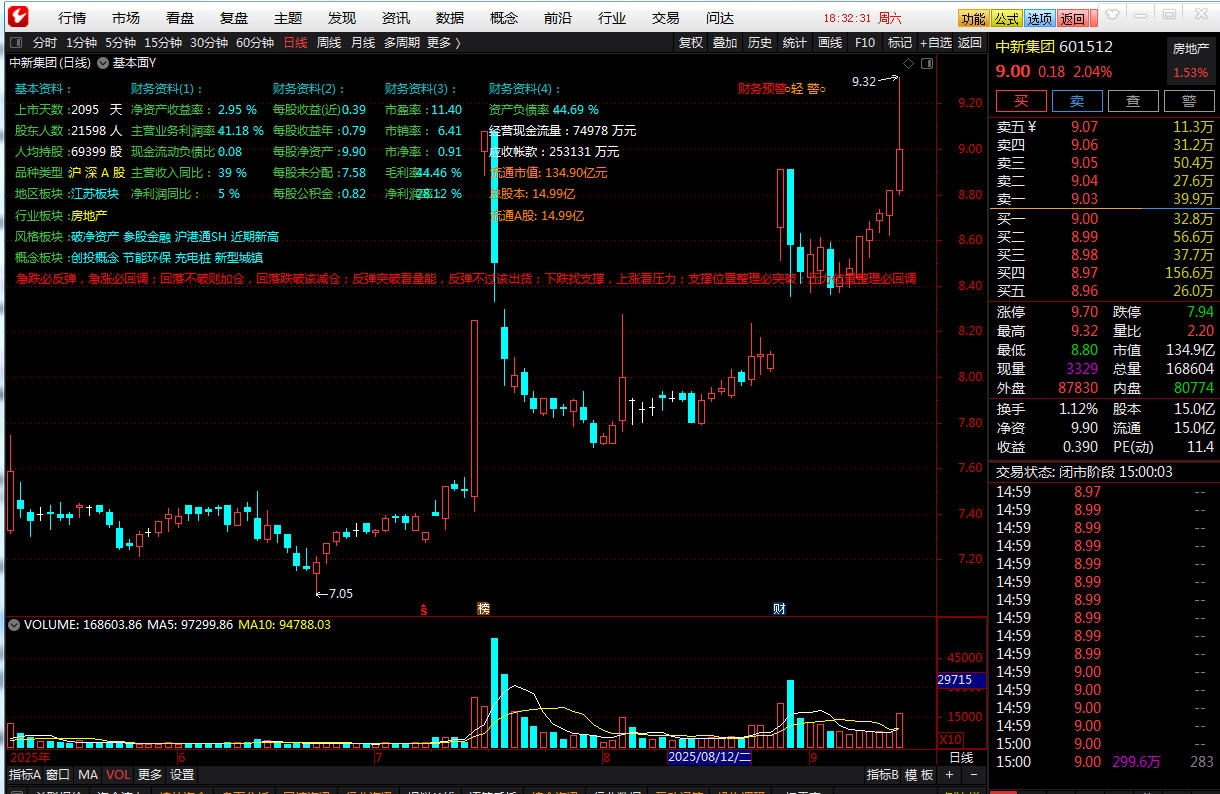Click the 功能 button
The image size is (1220, 794).
(x=973, y=18)
